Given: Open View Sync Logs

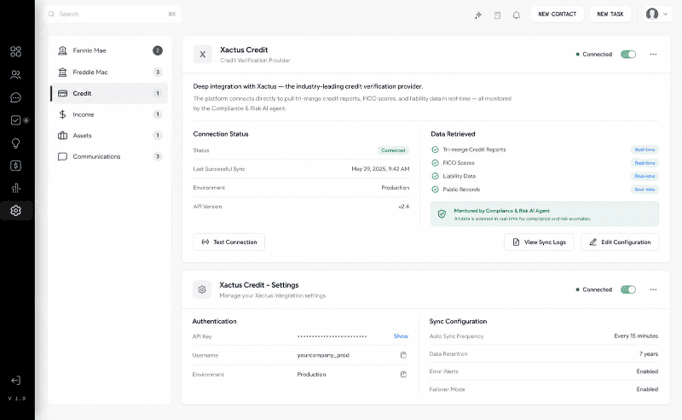Looking at the screenshot, I should click(x=539, y=242).
